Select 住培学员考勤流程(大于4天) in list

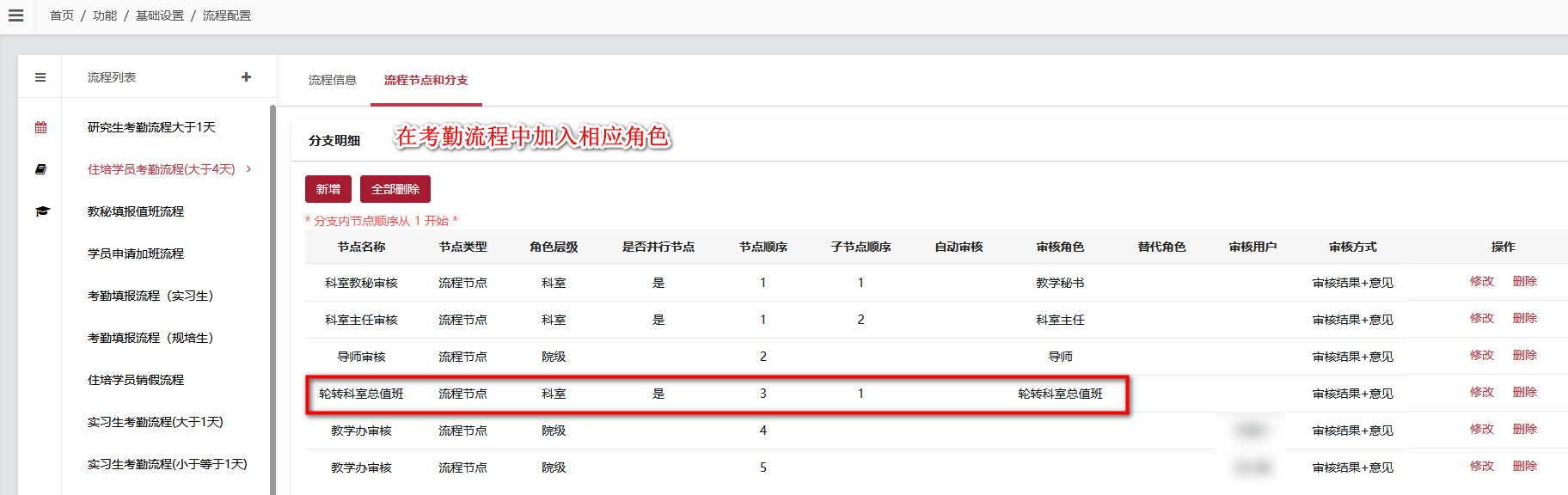click(161, 169)
